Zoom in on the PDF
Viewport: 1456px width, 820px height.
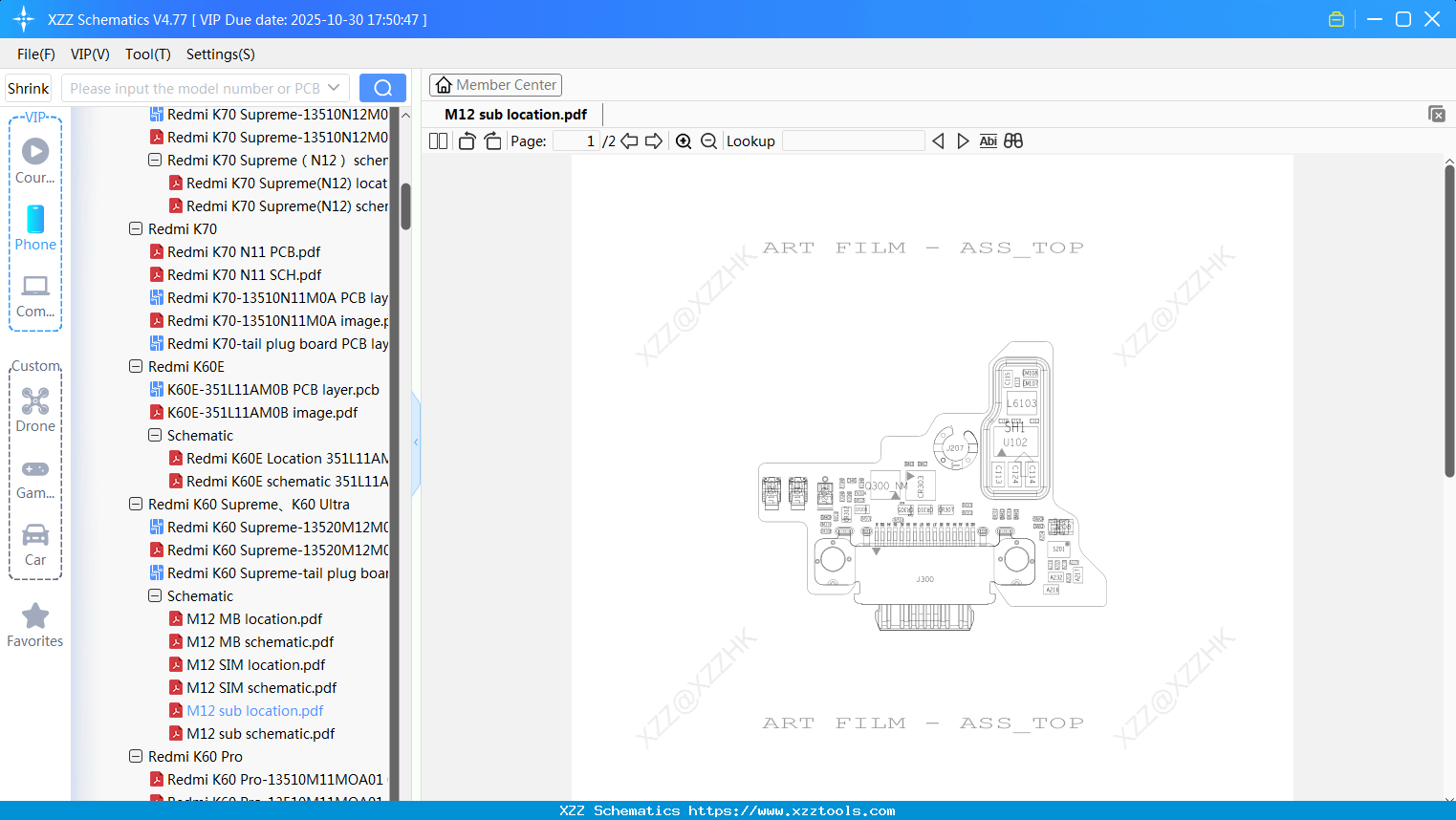(x=684, y=141)
